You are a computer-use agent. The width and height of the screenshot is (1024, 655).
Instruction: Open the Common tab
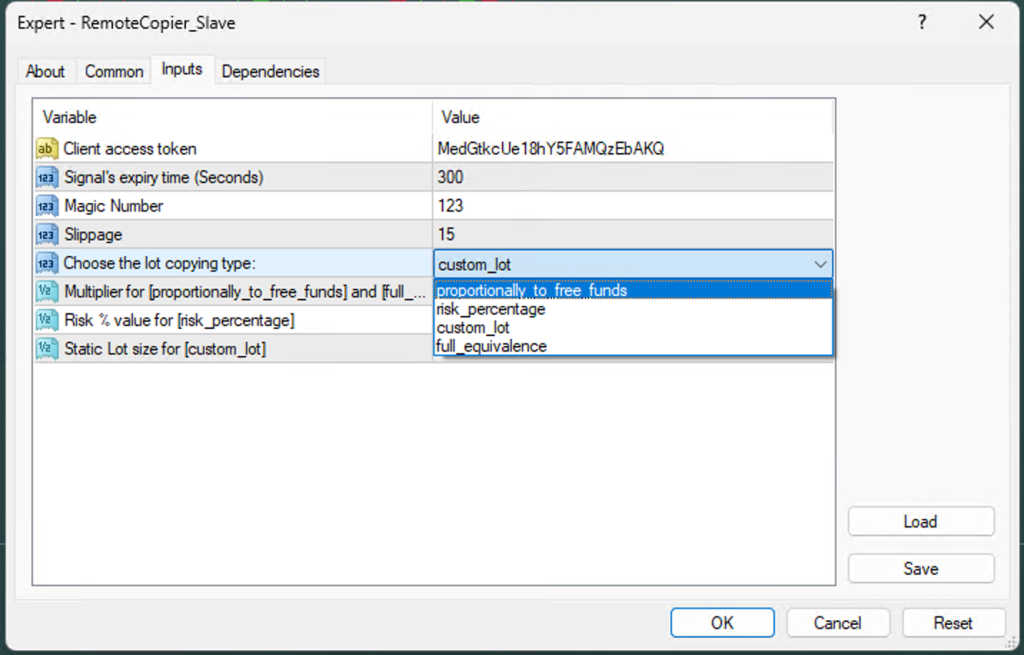pos(114,71)
